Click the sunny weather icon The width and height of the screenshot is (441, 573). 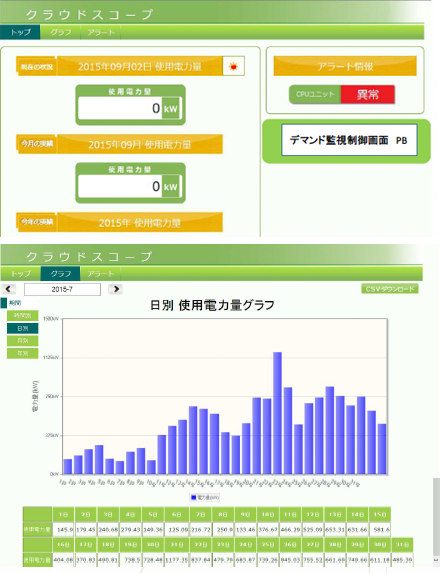click(233, 67)
